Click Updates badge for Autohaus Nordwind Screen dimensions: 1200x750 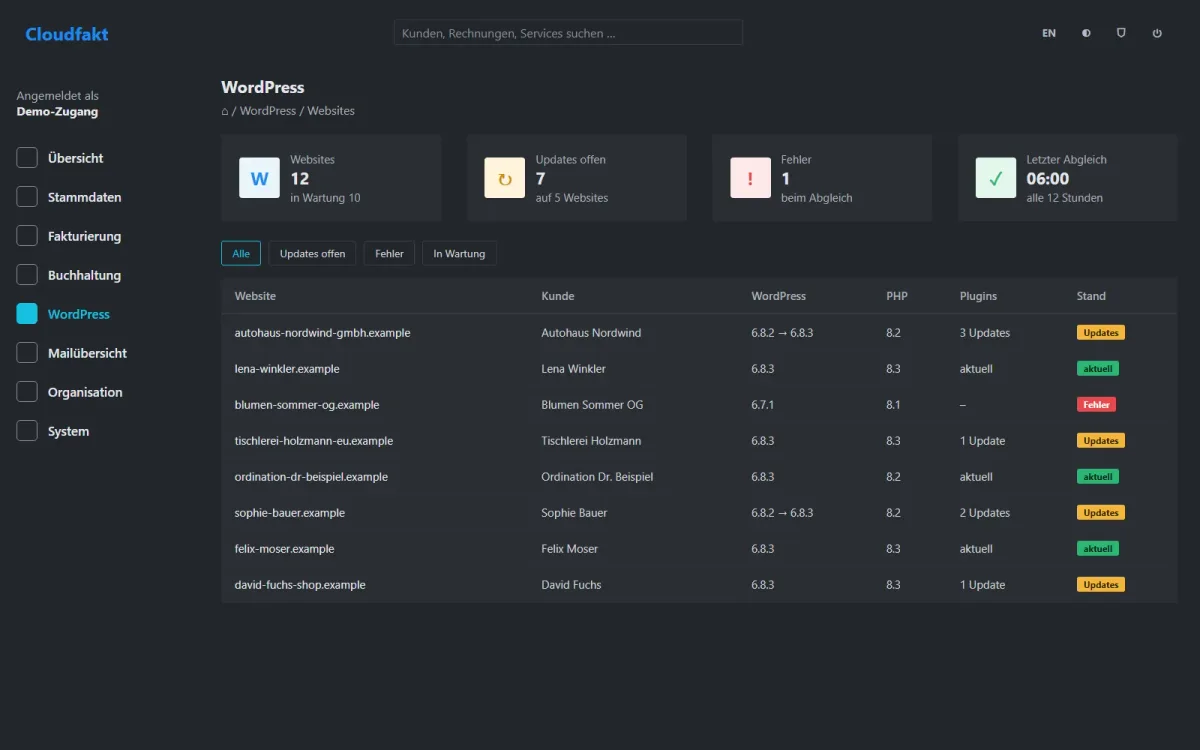[x=1101, y=332]
